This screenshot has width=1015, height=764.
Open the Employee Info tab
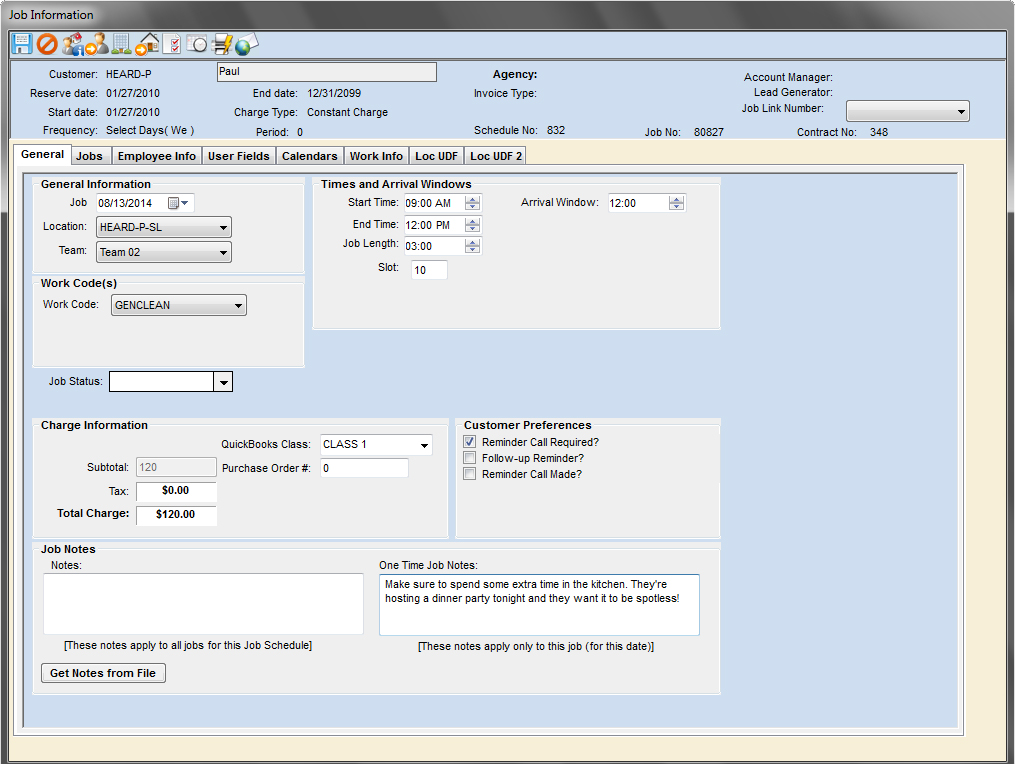(157, 156)
